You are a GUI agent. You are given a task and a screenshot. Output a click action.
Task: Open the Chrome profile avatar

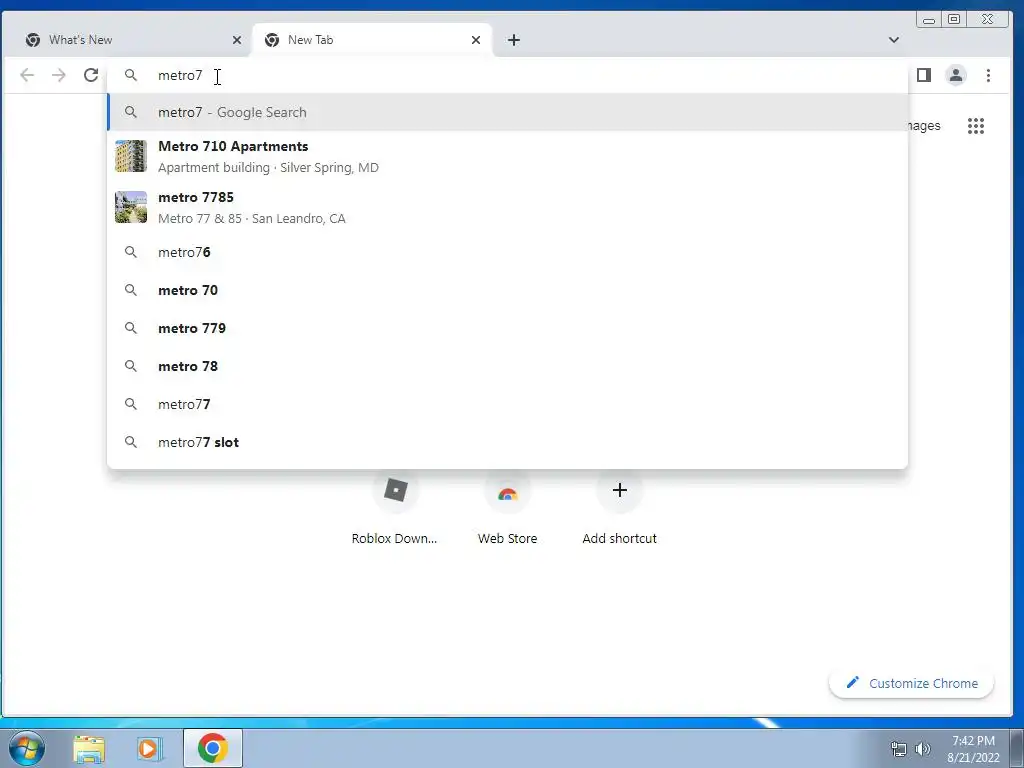(x=955, y=75)
